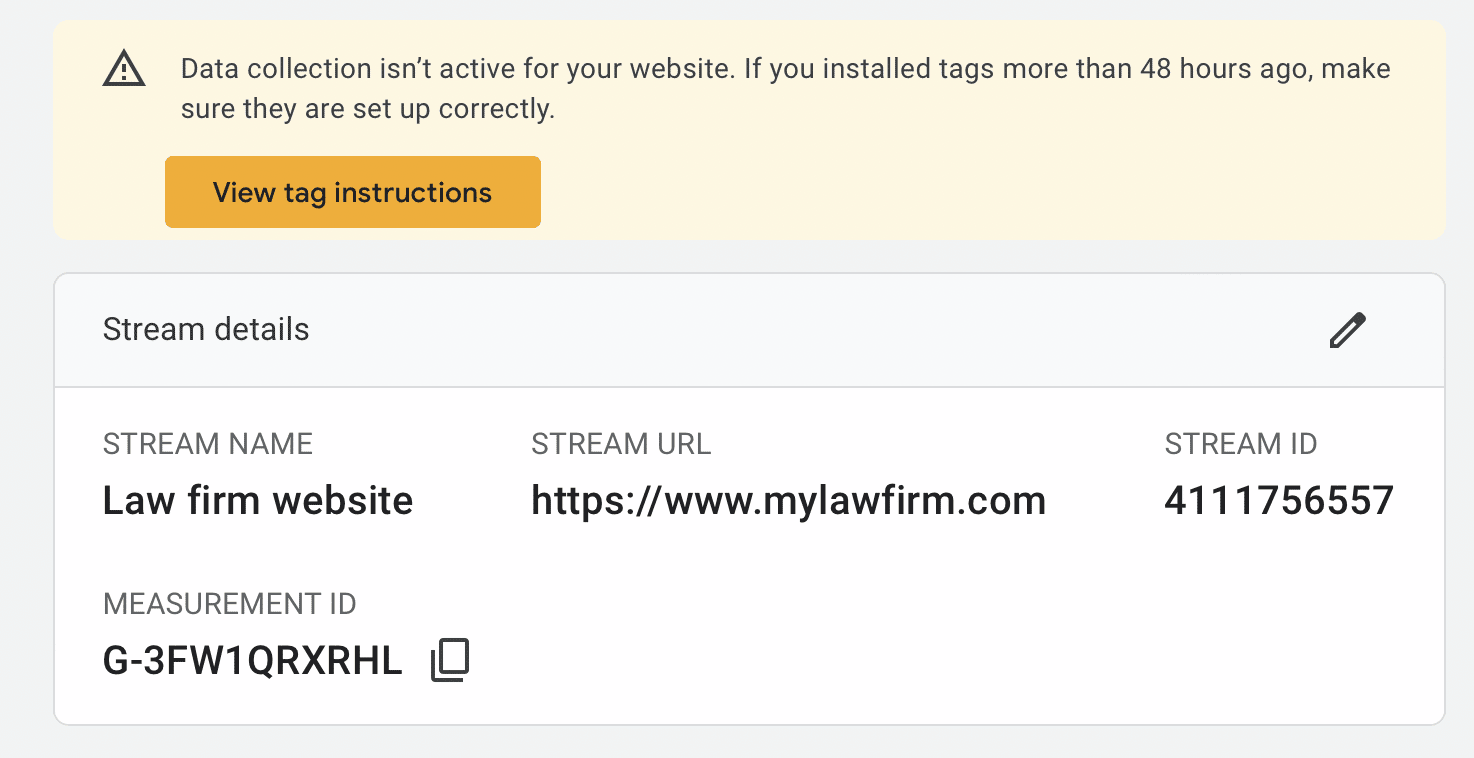Image resolution: width=1474 pixels, height=758 pixels.
Task: Click the "sure they are set up correctly" line
Action: click(x=368, y=109)
